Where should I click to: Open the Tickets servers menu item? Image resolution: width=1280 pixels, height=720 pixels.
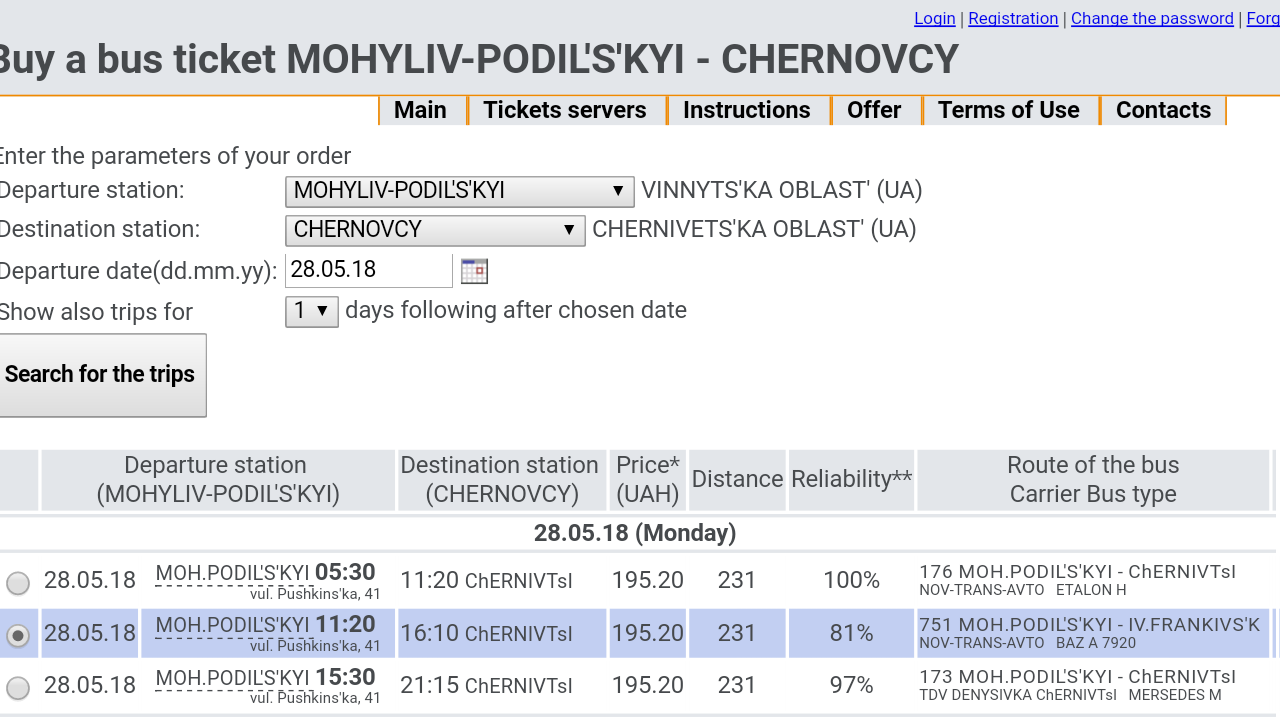coord(565,110)
